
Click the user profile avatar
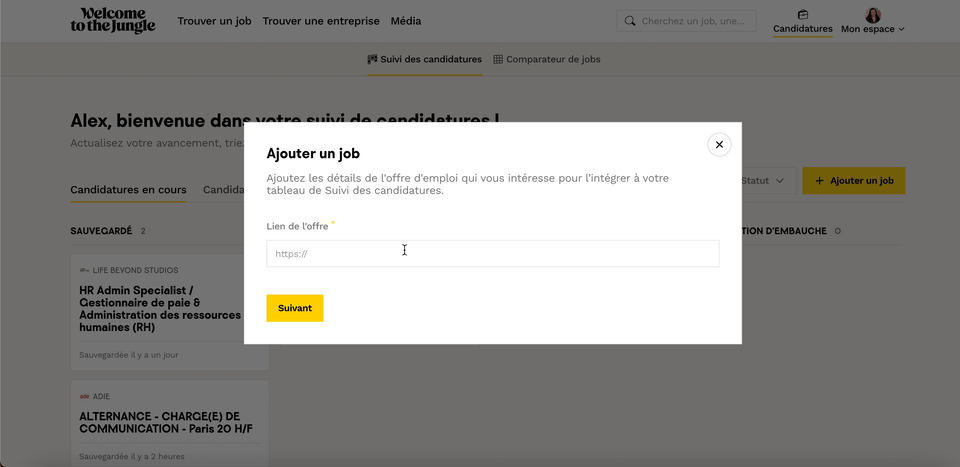tap(872, 14)
